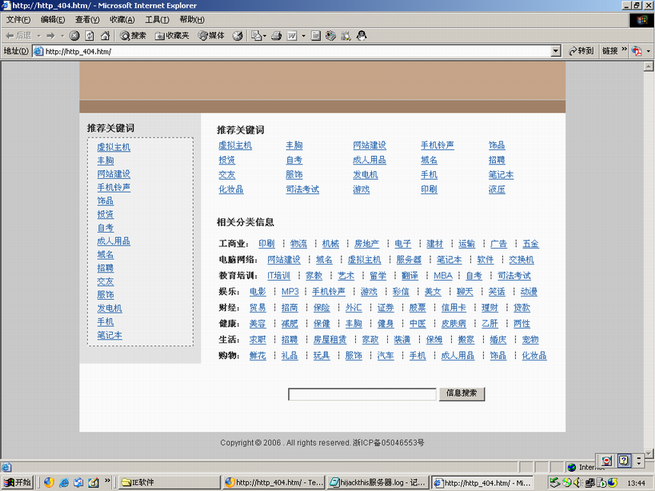The image size is (655, 491).
Task: Open the 收藏夹 favorites toolbar button
Action: (x=171, y=35)
